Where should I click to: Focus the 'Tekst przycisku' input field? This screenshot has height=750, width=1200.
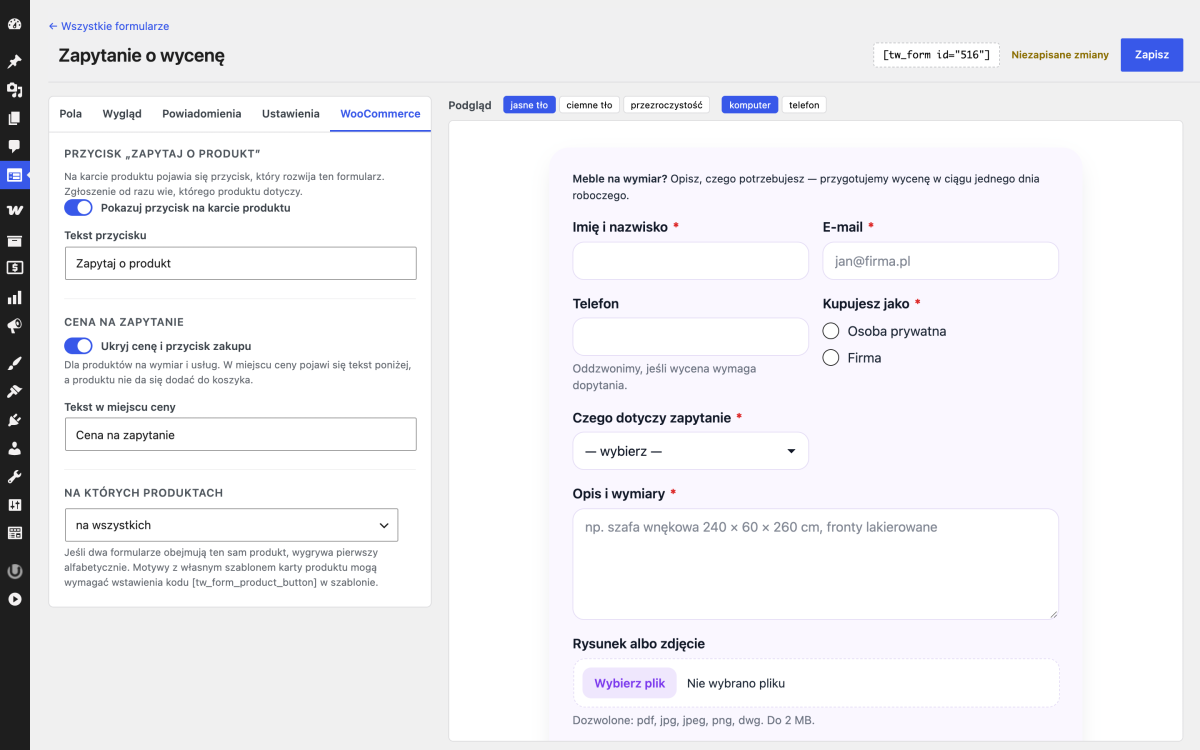coord(240,263)
